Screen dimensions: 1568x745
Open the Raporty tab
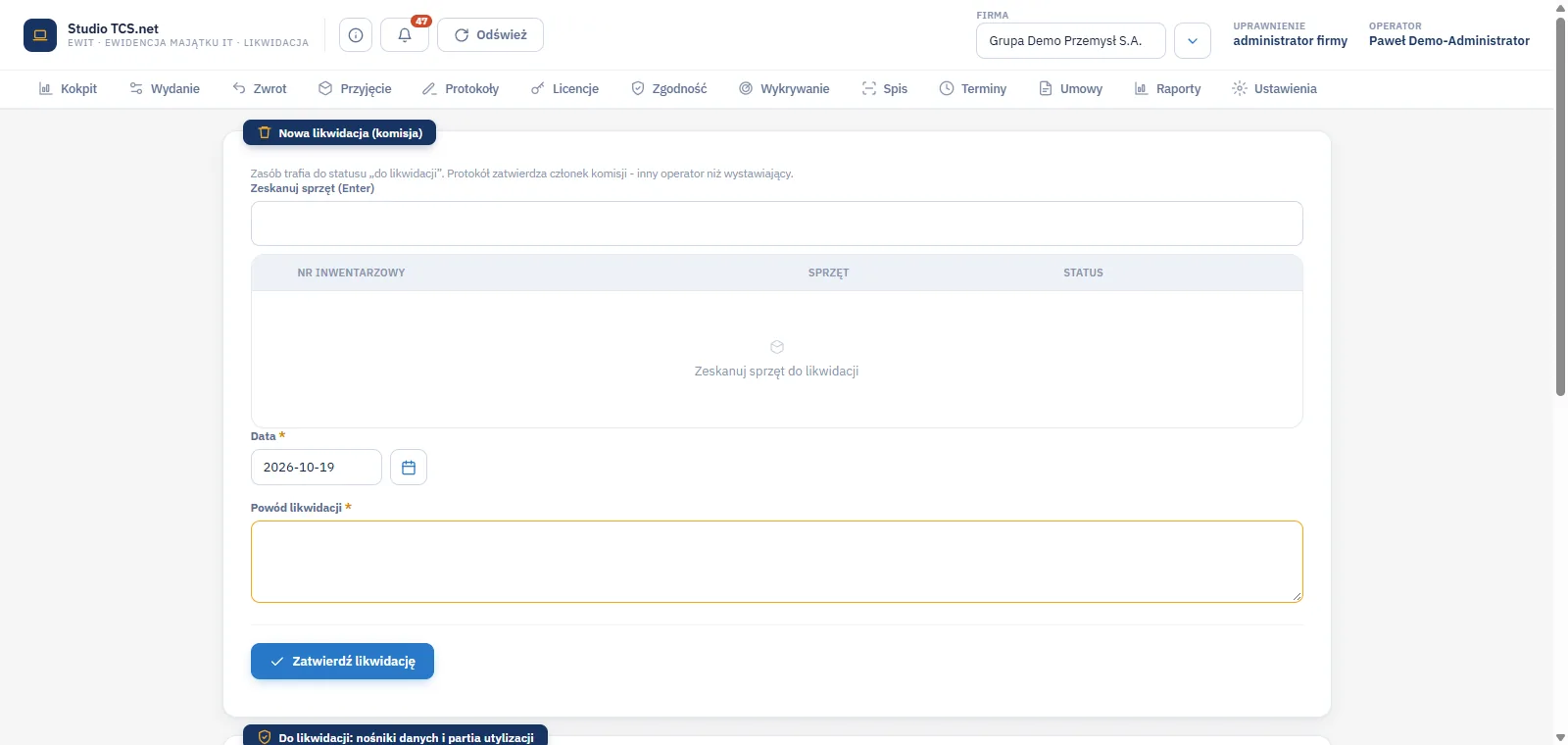[x=1167, y=89]
